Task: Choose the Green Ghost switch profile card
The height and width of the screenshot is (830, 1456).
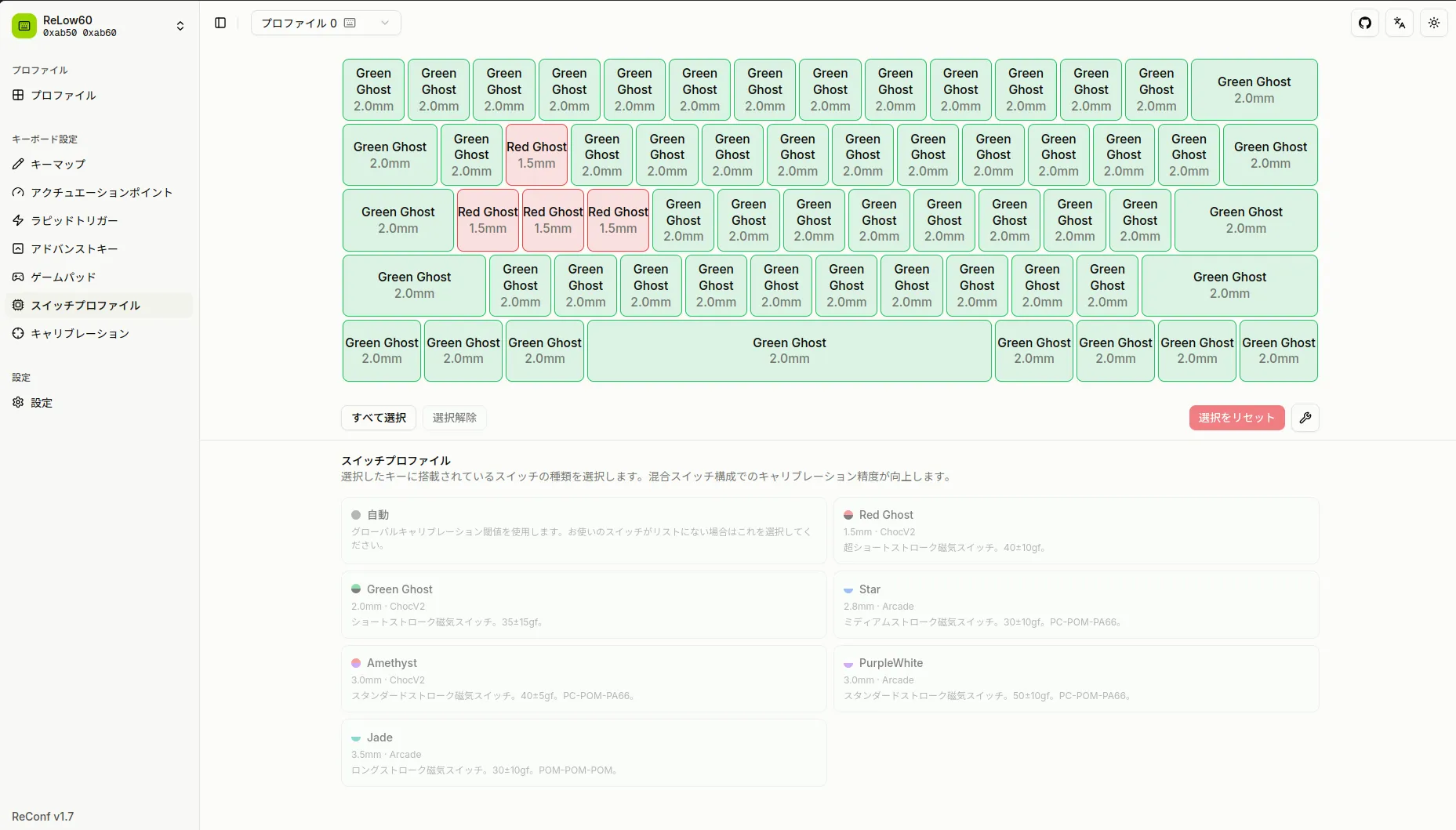Action: point(583,604)
